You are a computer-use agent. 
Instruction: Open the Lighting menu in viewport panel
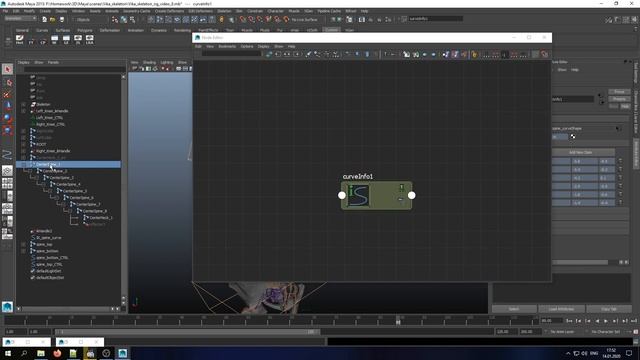pos(167,62)
